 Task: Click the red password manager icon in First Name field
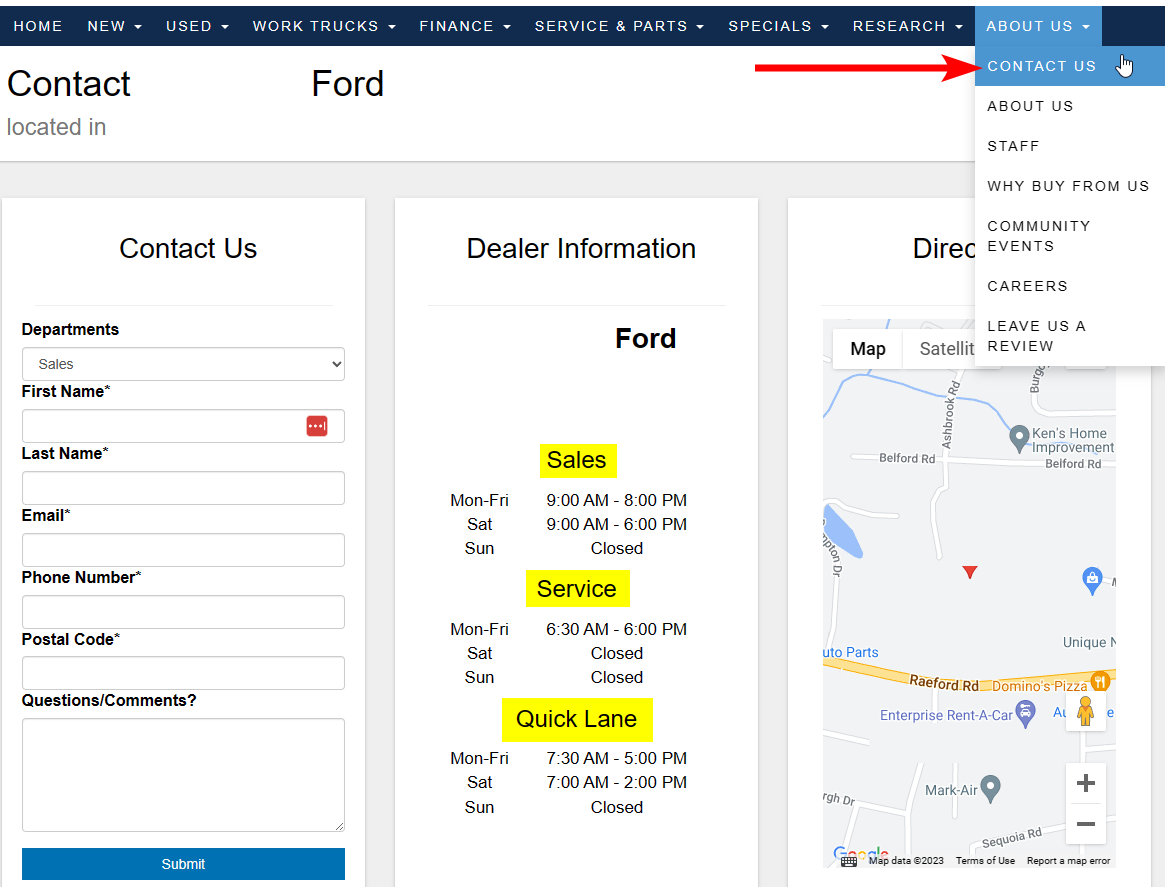click(317, 426)
